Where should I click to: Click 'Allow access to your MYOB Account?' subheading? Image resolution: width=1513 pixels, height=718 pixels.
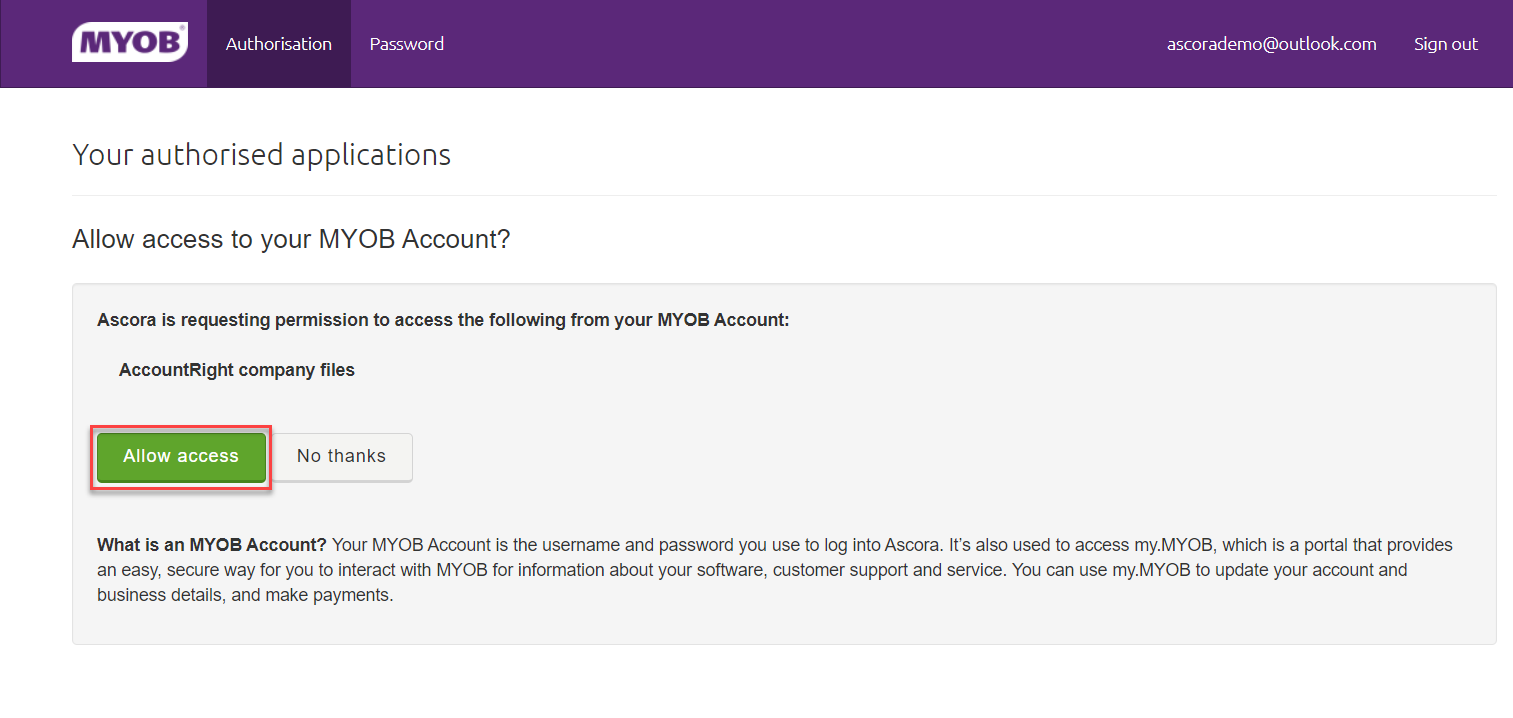pos(291,239)
